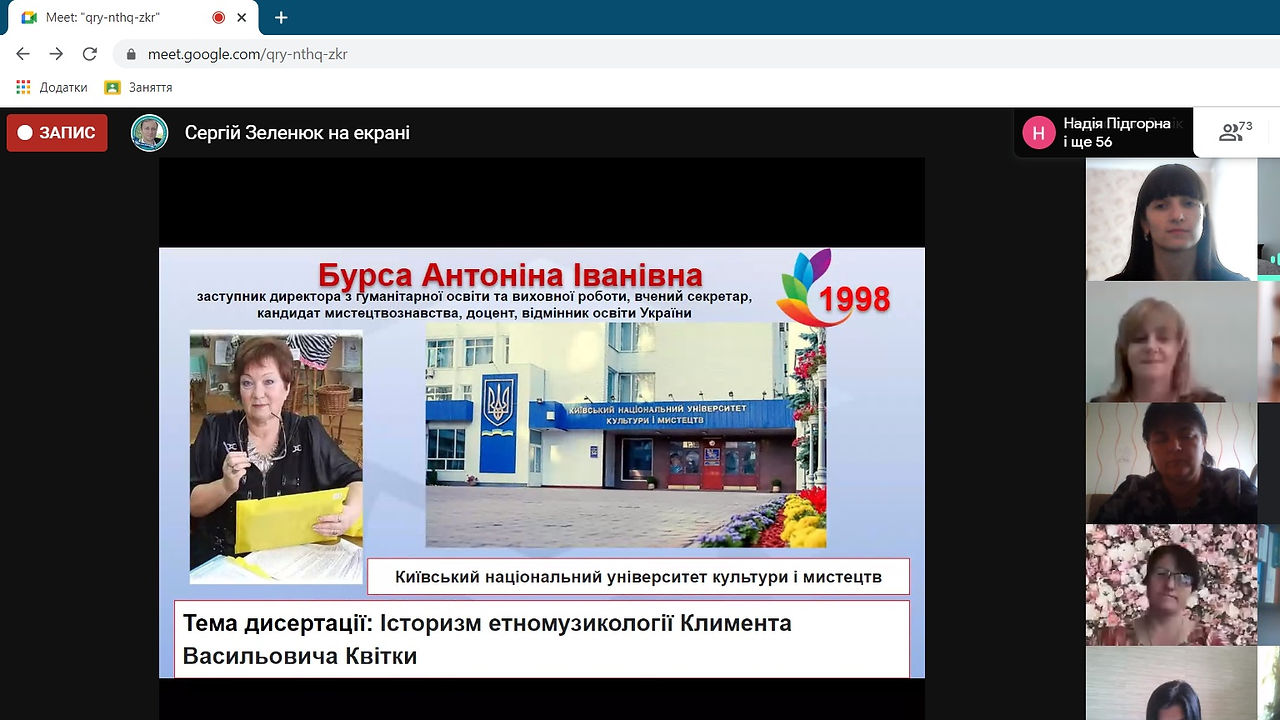The width and height of the screenshot is (1280, 720).
Task: Open the Додатки apps bookmark
Action: click(x=52, y=88)
